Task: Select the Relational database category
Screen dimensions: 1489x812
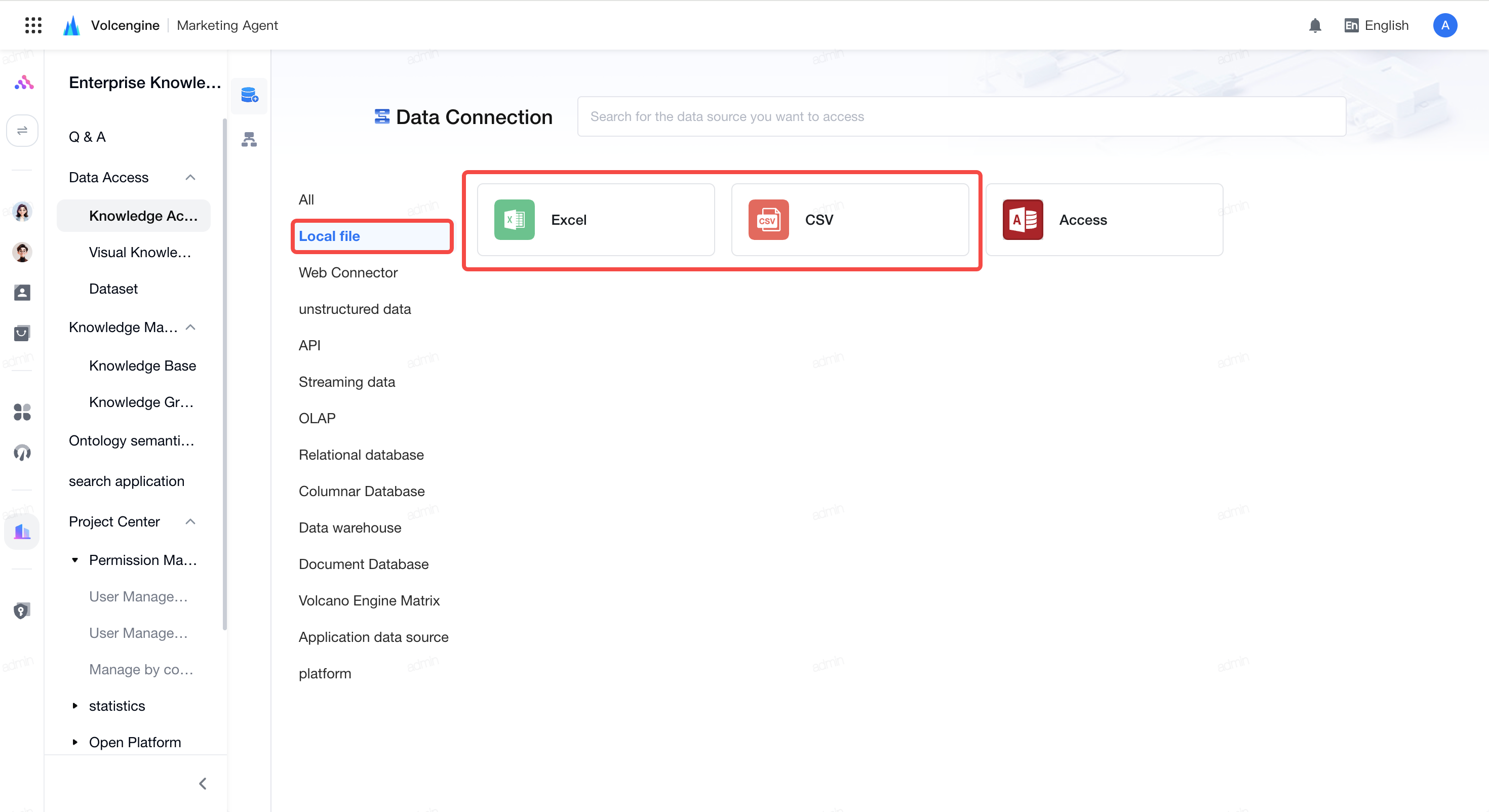Action: 361,455
